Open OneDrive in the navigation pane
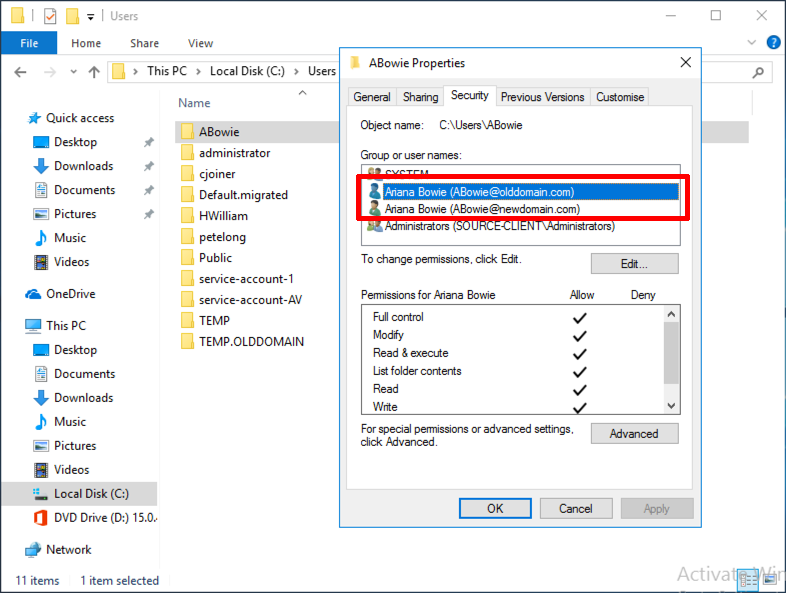 click(x=70, y=294)
